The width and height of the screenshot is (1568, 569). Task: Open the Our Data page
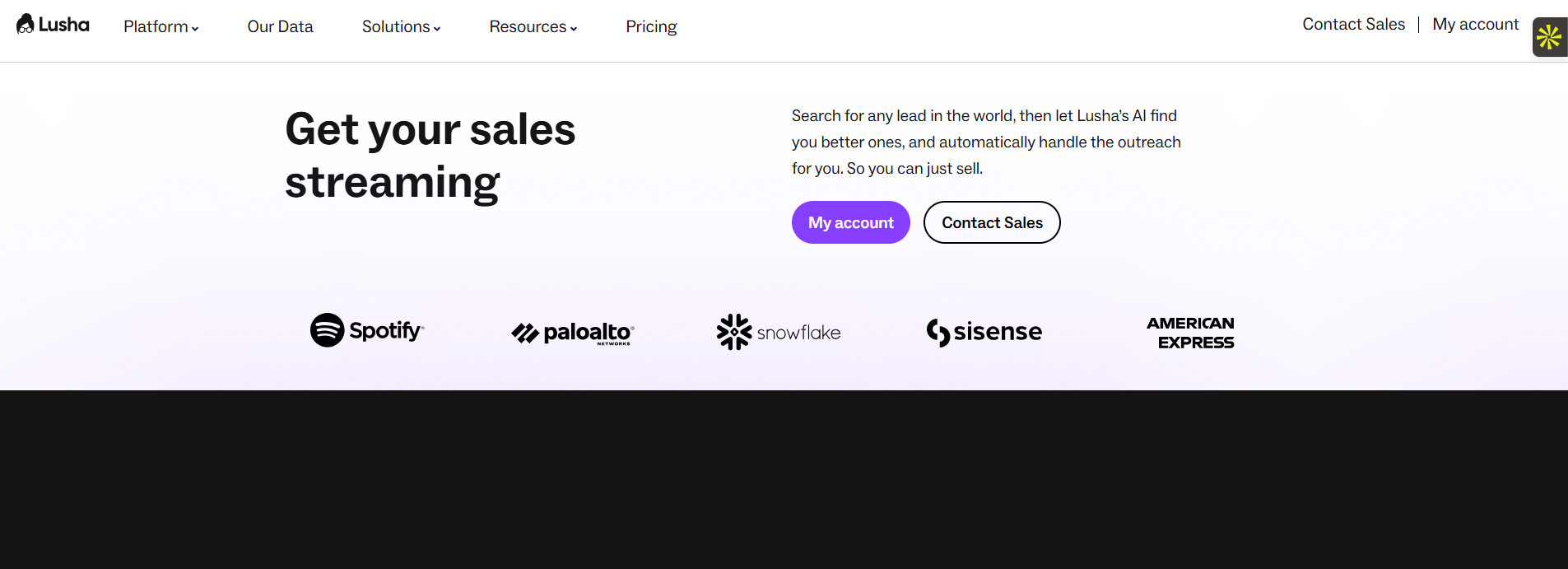tap(280, 26)
